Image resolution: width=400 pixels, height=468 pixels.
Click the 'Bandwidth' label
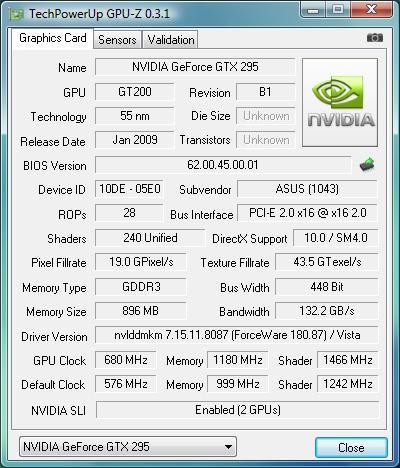click(x=244, y=312)
